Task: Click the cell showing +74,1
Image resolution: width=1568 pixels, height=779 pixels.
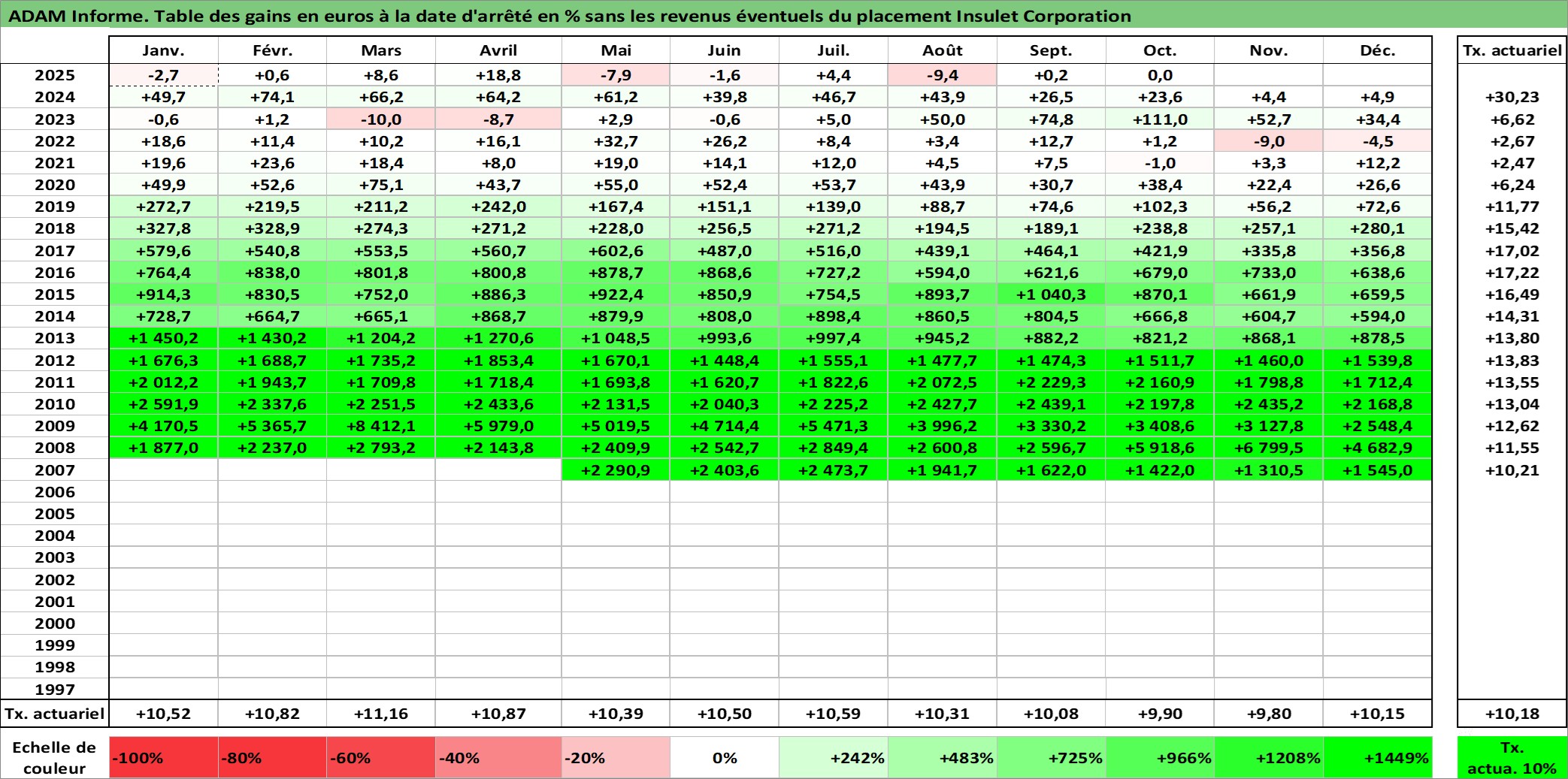Action: pyautogui.click(x=272, y=97)
